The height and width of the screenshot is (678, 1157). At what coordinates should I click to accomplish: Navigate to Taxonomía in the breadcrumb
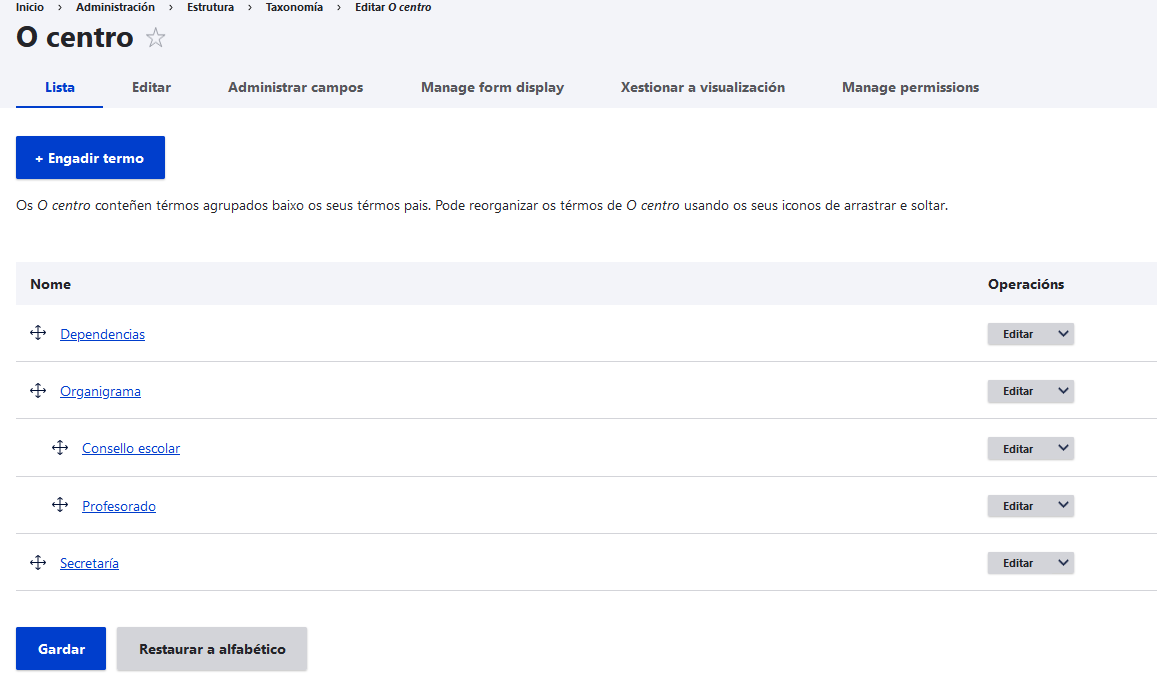(x=294, y=7)
